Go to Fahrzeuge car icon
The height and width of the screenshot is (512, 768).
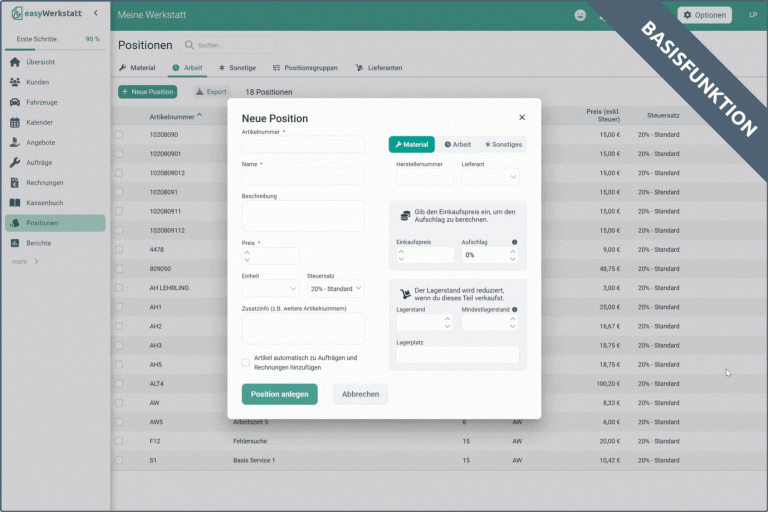tap(15, 102)
